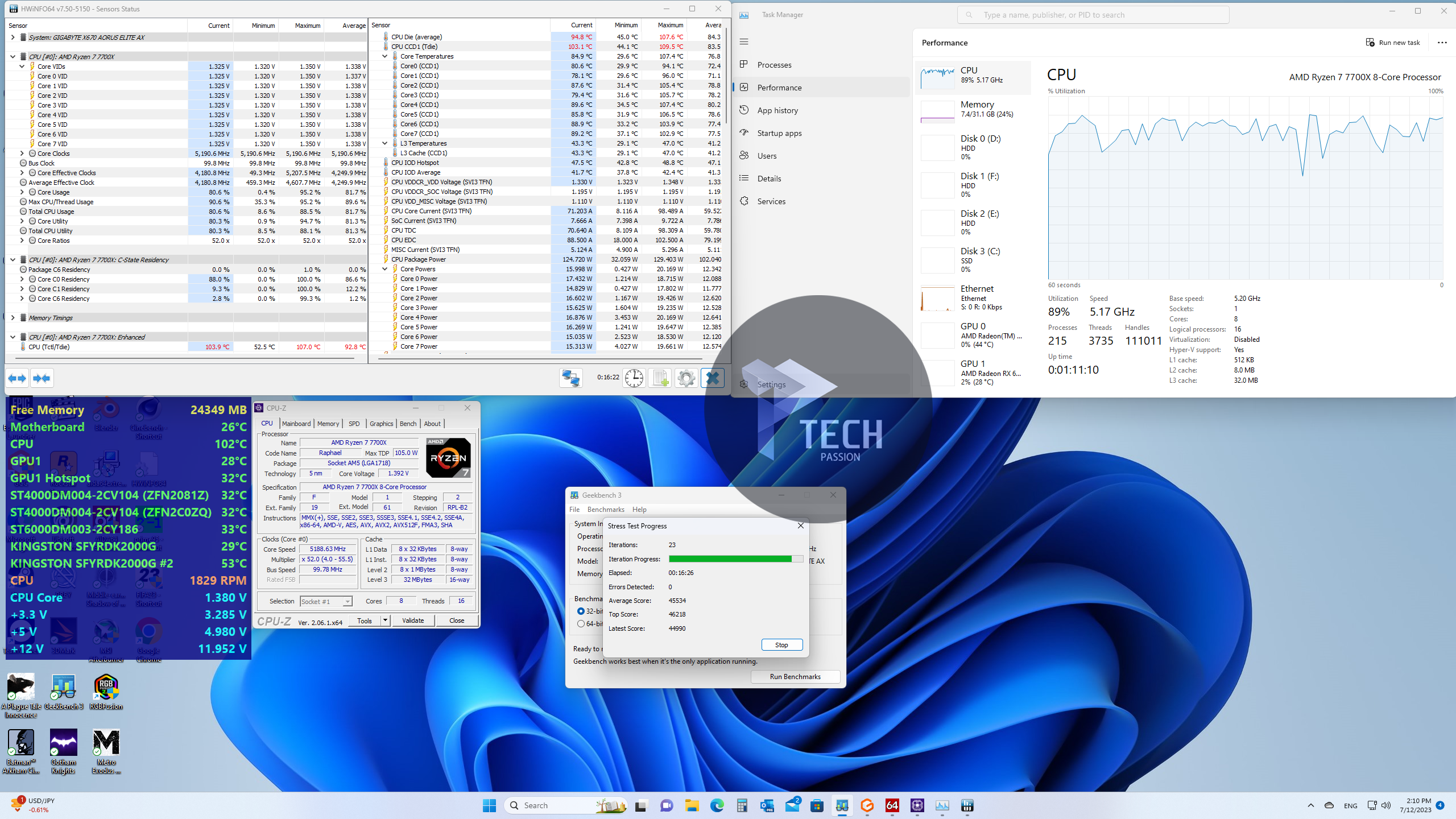The height and width of the screenshot is (819, 1456).
Task: Click the HWiNFO remote network monitors icon
Action: (570, 378)
